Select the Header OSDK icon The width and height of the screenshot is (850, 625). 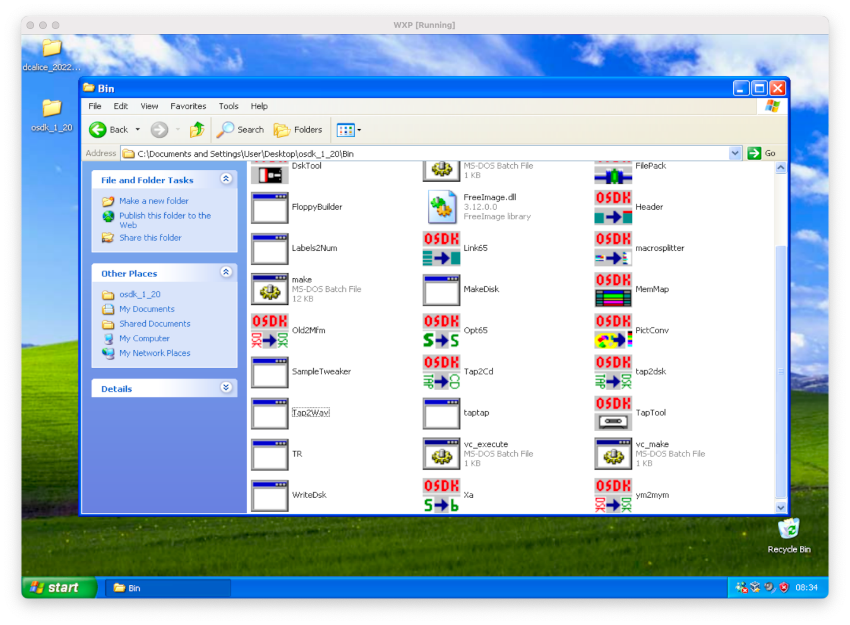point(613,207)
